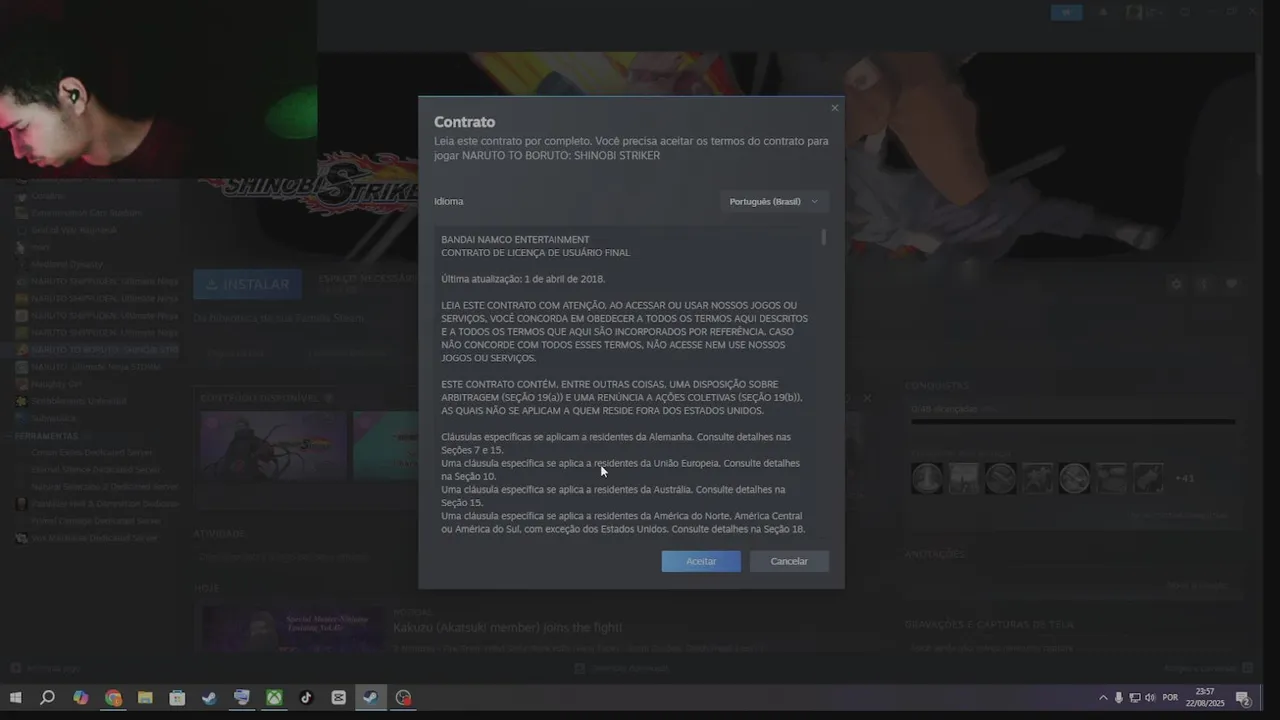The width and height of the screenshot is (1280, 720).
Task: Open the Idioma language dropdown
Action: click(774, 201)
